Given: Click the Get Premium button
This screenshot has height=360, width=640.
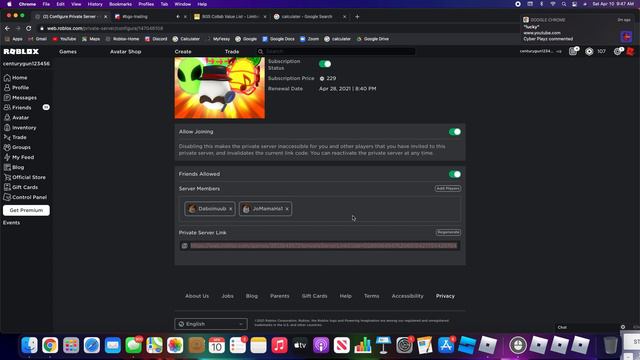Looking at the screenshot, I should [x=26, y=210].
